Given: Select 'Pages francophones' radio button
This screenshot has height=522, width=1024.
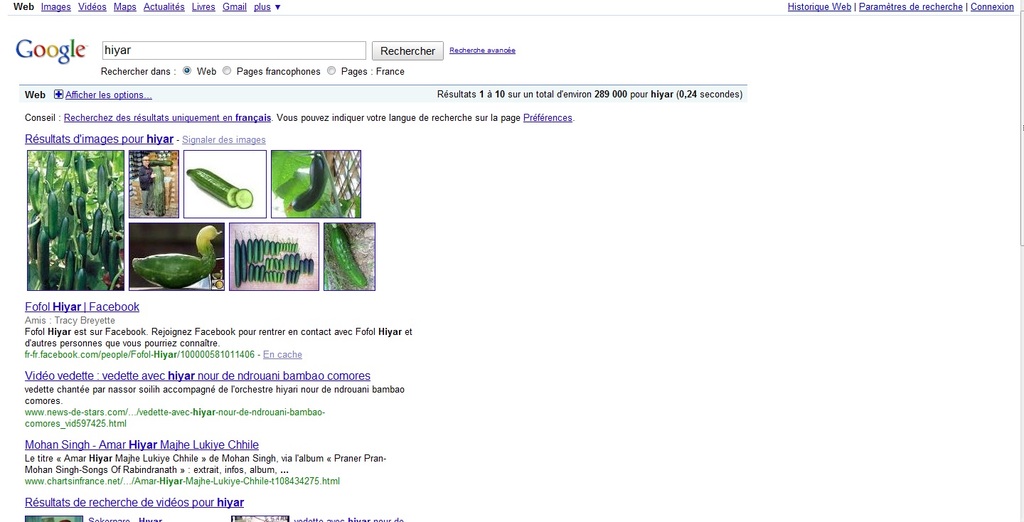Looking at the screenshot, I should pos(227,71).
